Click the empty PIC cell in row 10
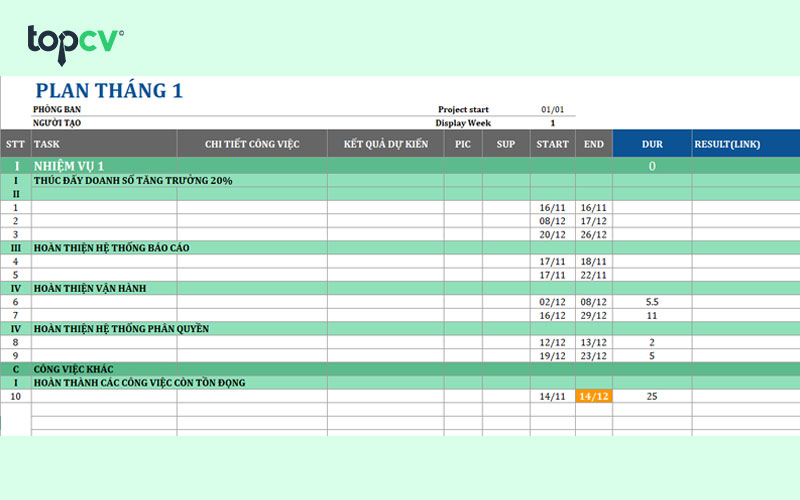 pyautogui.click(x=463, y=396)
